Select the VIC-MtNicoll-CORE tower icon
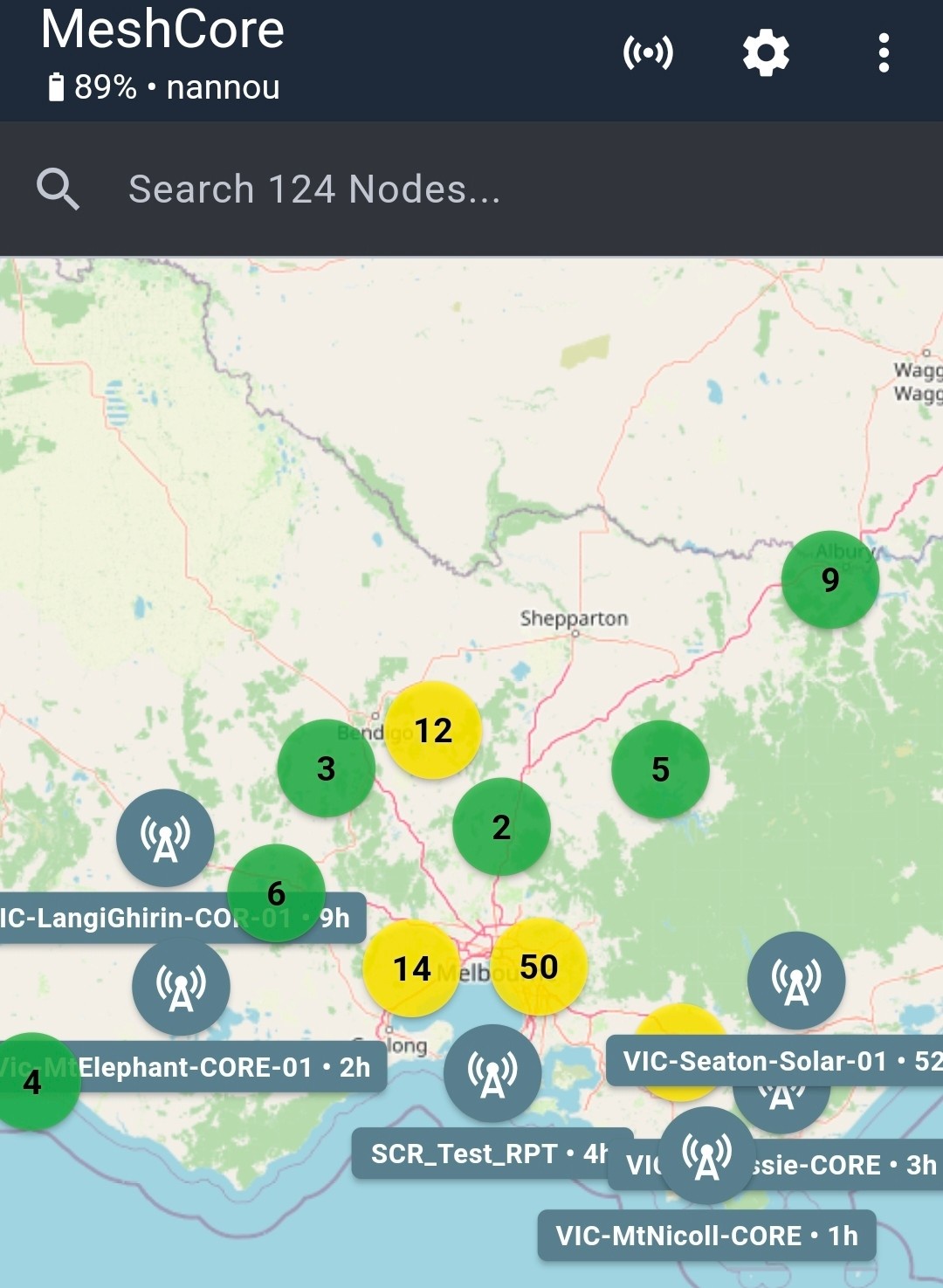Image resolution: width=943 pixels, height=1288 pixels. point(706,1156)
